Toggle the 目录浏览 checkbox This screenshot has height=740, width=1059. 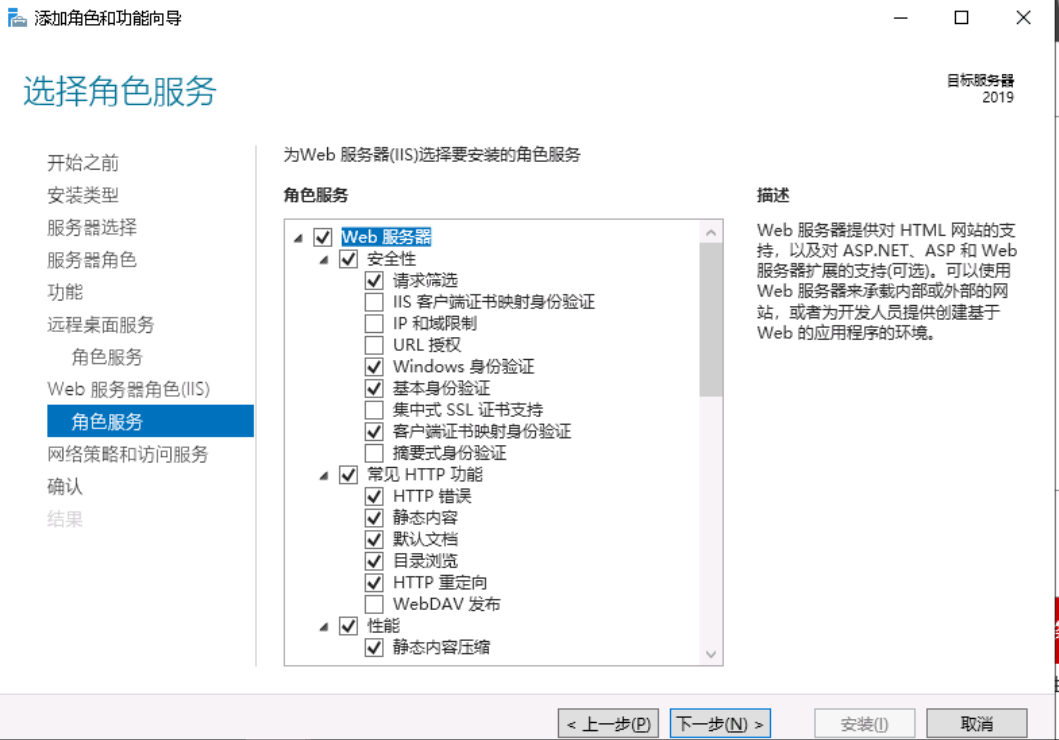(x=374, y=561)
